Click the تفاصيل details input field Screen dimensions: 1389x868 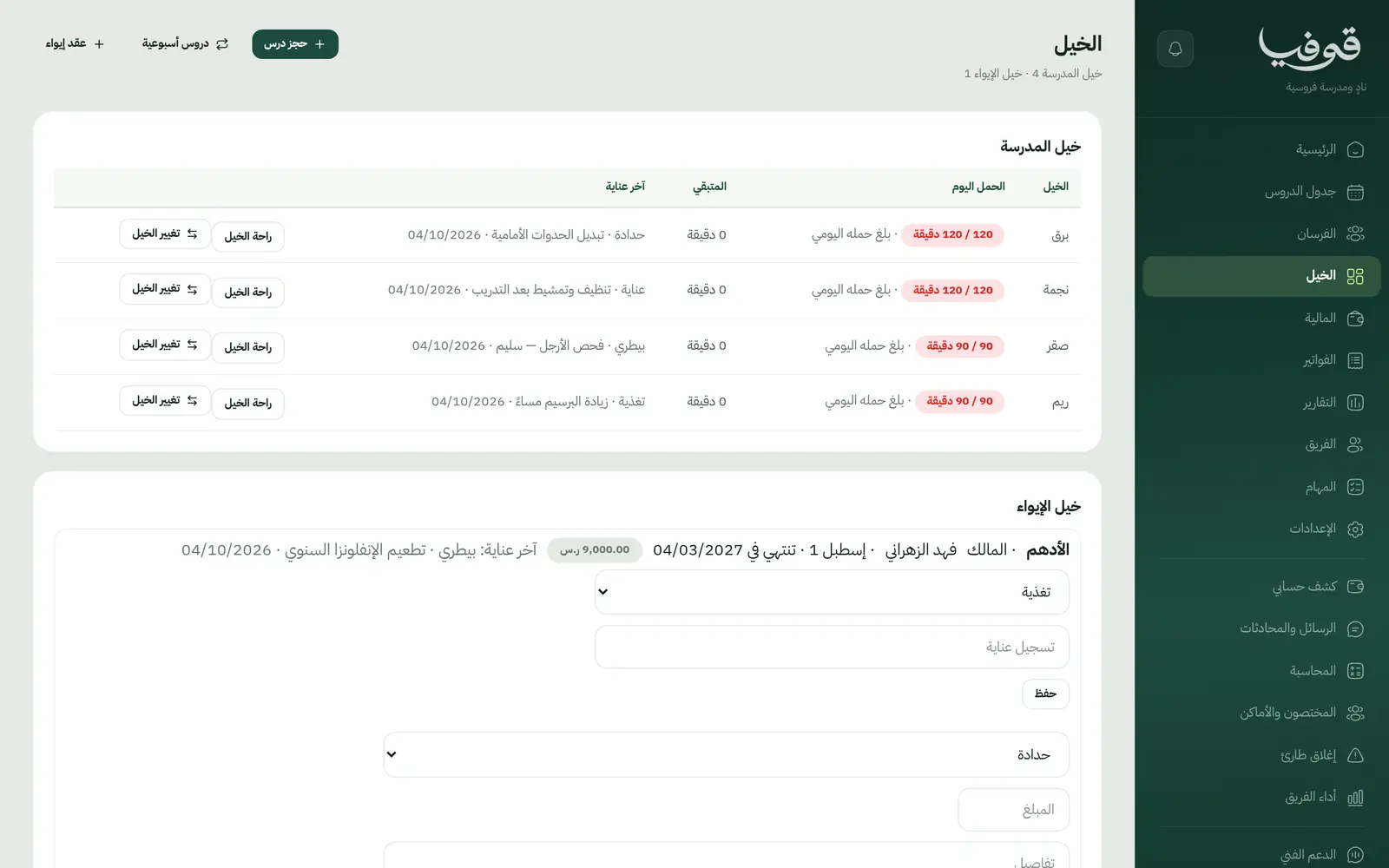tap(726, 855)
